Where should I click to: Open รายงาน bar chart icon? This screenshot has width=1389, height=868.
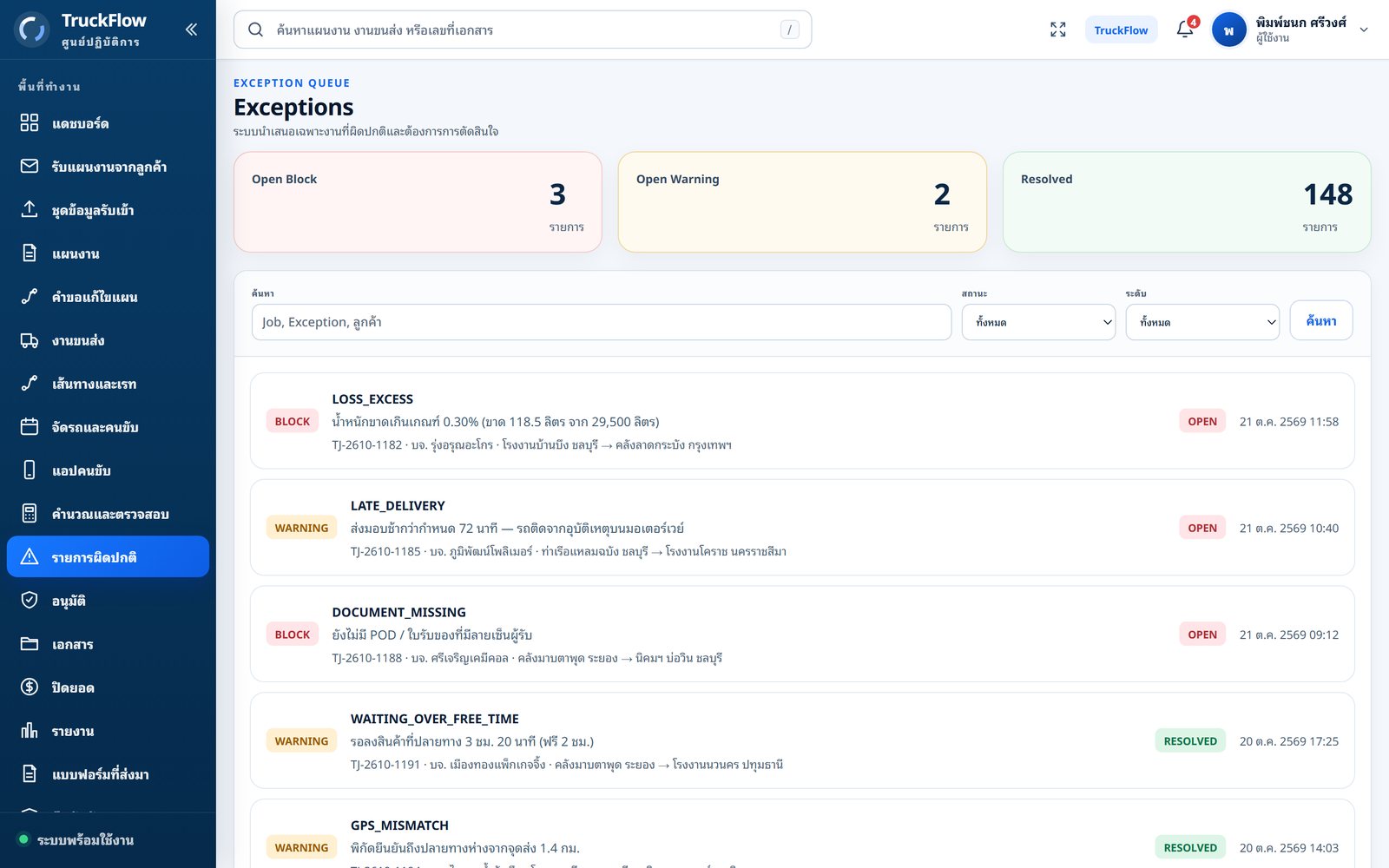tap(30, 731)
